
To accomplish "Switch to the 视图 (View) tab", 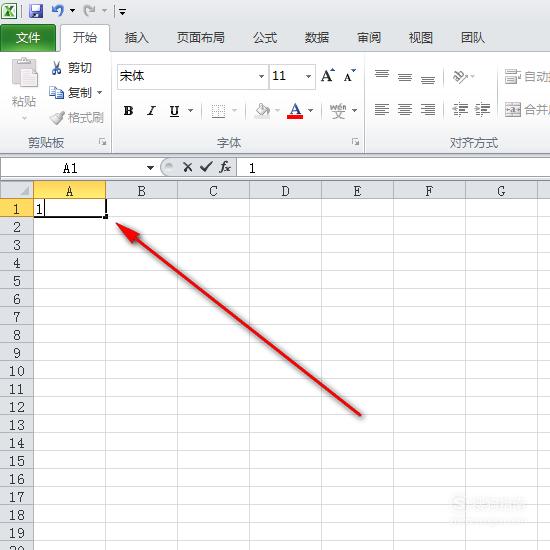I will click(420, 38).
